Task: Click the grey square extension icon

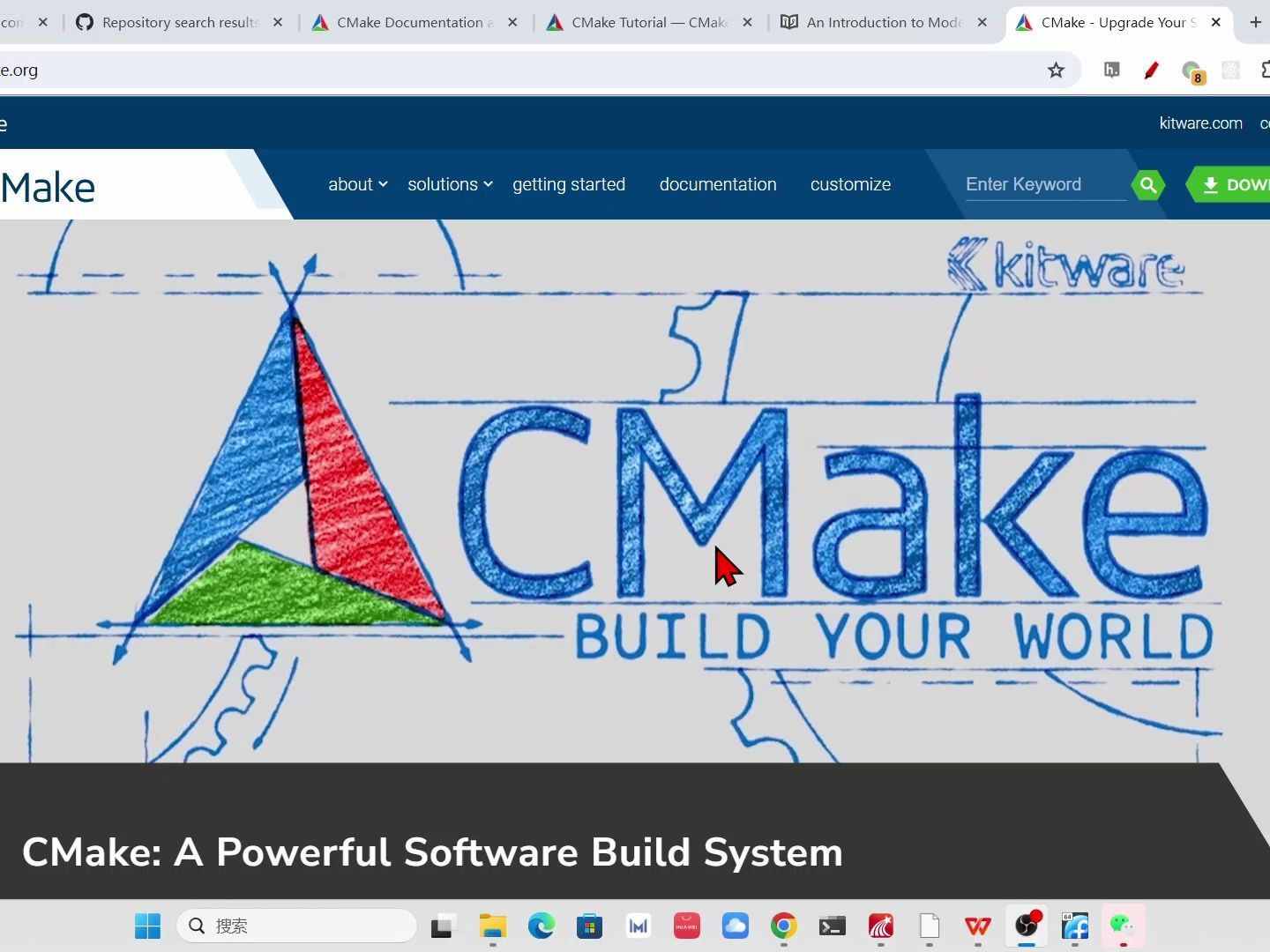Action: coord(1230,71)
